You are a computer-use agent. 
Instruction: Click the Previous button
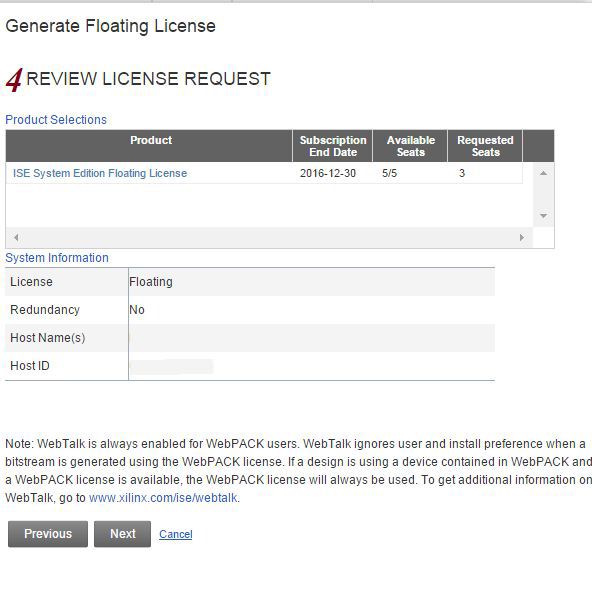pyautogui.click(x=48, y=534)
